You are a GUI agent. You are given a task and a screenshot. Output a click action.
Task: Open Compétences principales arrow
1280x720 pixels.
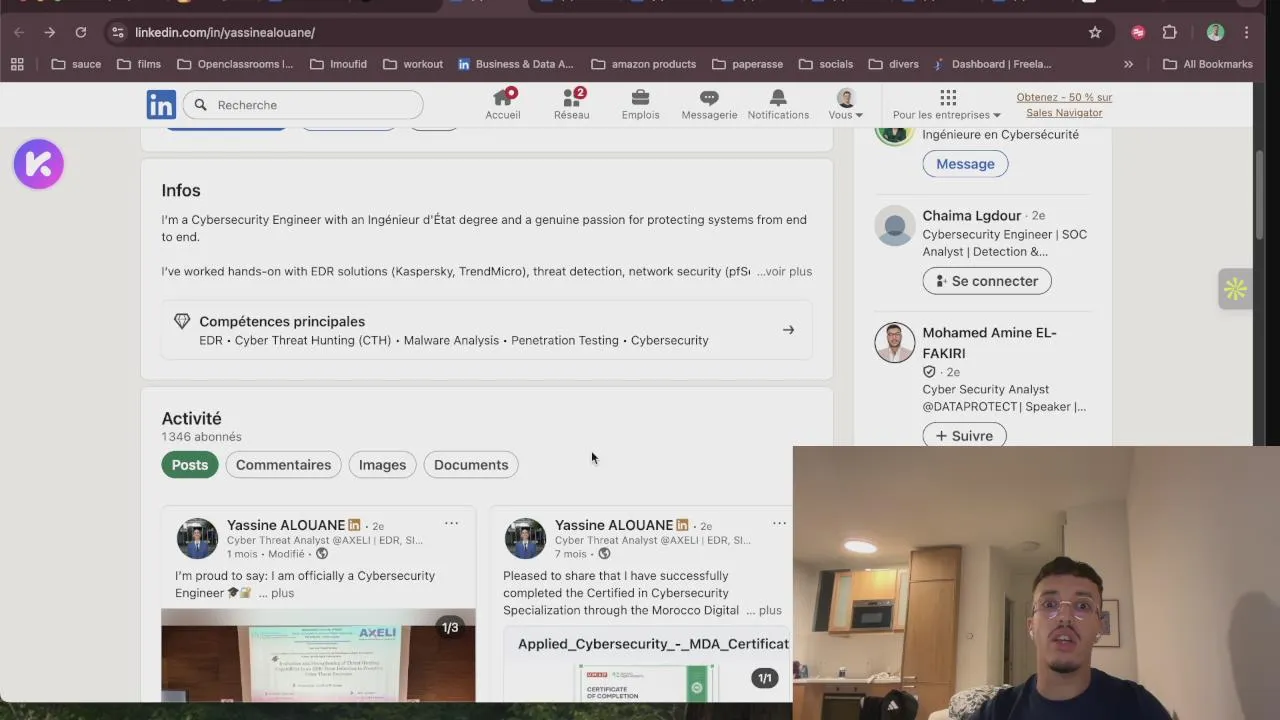[788, 330]
